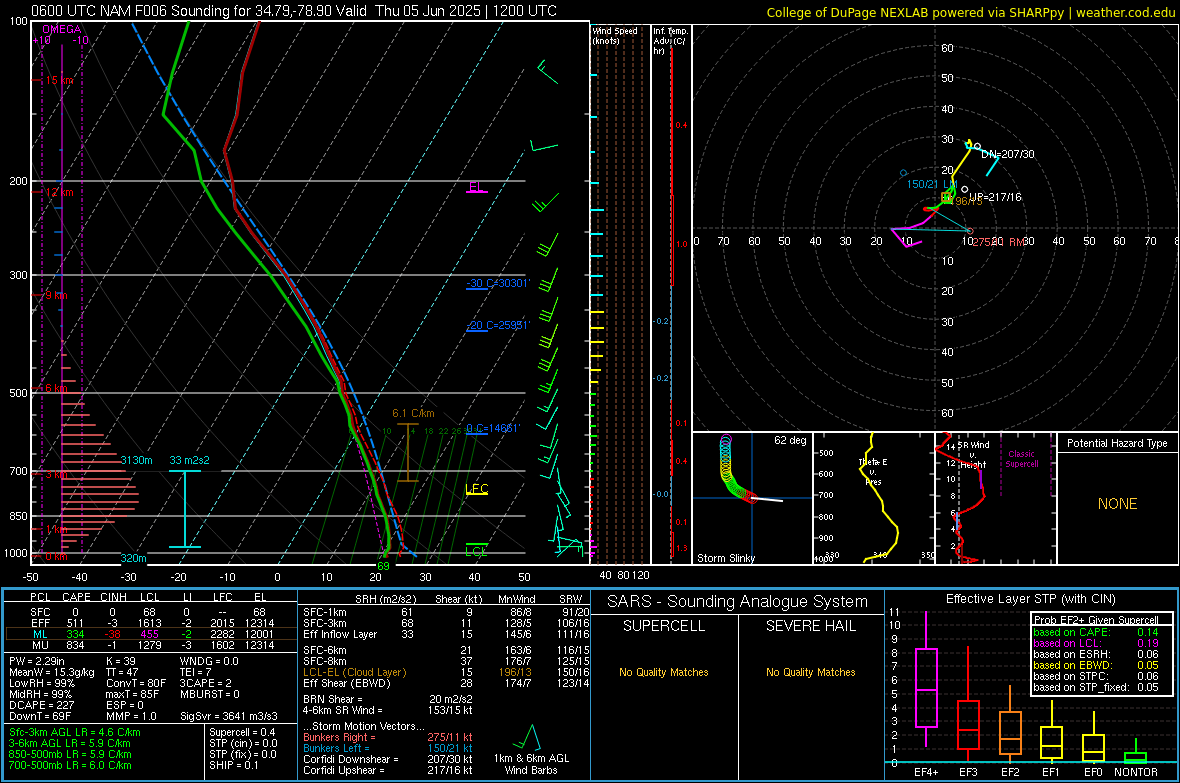
Task: Click the 'Inf. Temp. Adv.' panel header
Action: tap(671, 41)
